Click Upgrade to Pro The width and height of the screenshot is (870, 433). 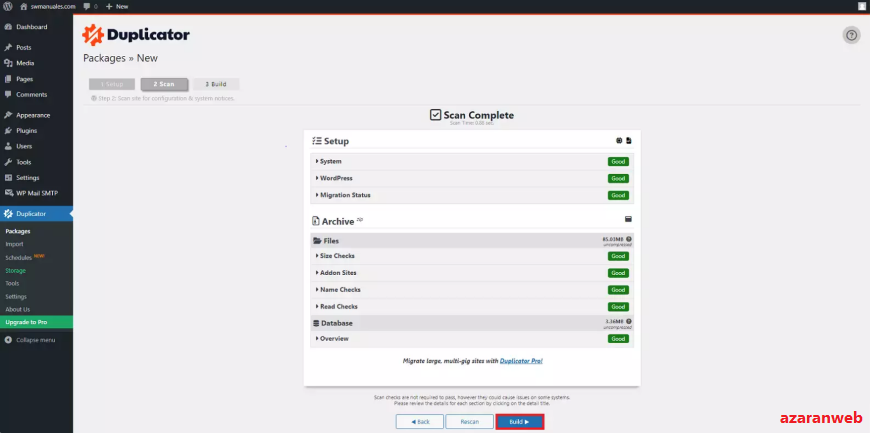36,322
